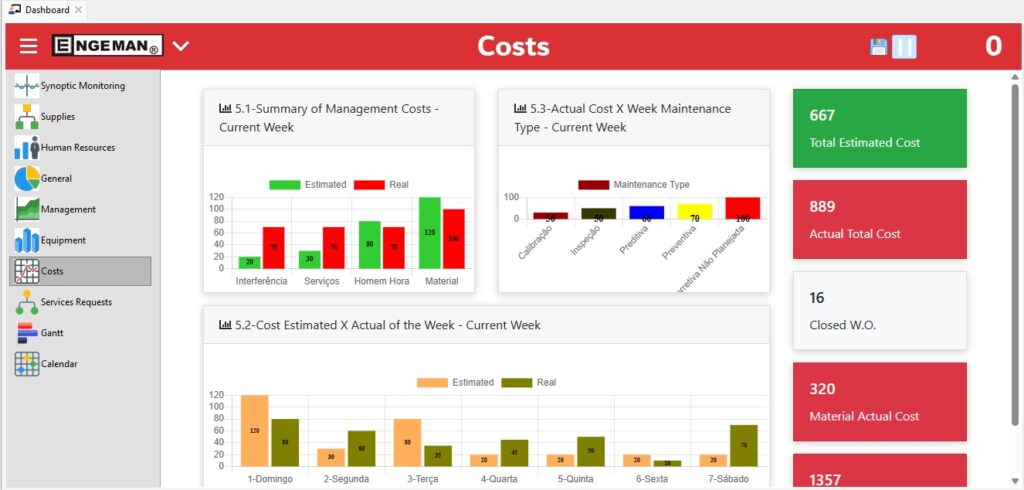Image resolution: width=1024 pixels, height=490 pixels.
Task: Click the save floppy disk icon
Action: tap(878, 47)
